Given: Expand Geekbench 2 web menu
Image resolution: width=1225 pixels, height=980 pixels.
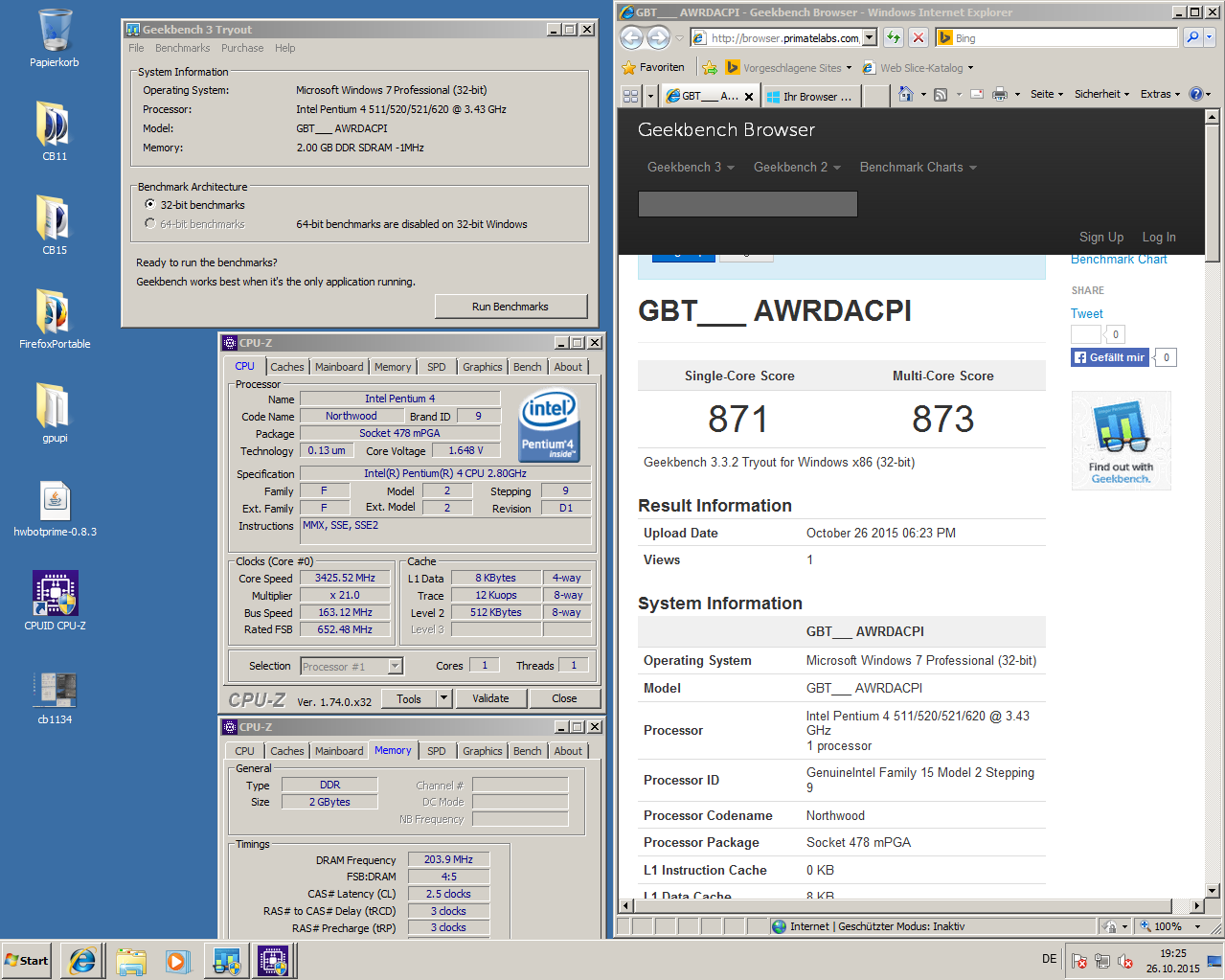Looking at the screenshot, I should [x=797, y=167].
